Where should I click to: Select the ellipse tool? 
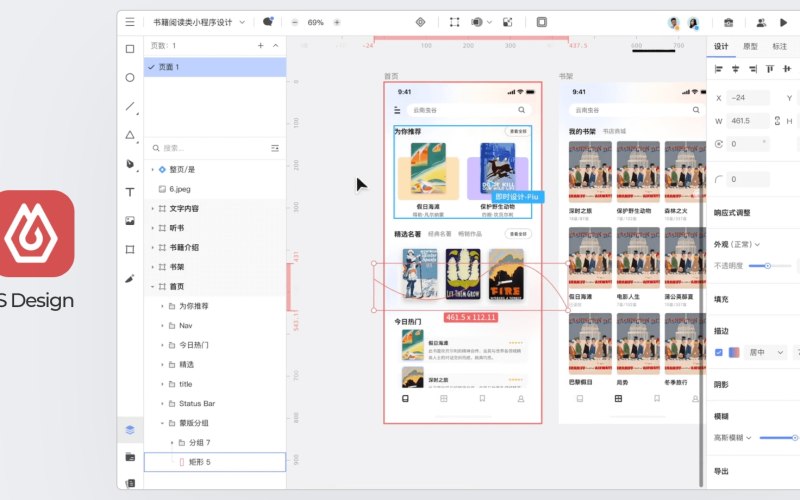(130, 78)
